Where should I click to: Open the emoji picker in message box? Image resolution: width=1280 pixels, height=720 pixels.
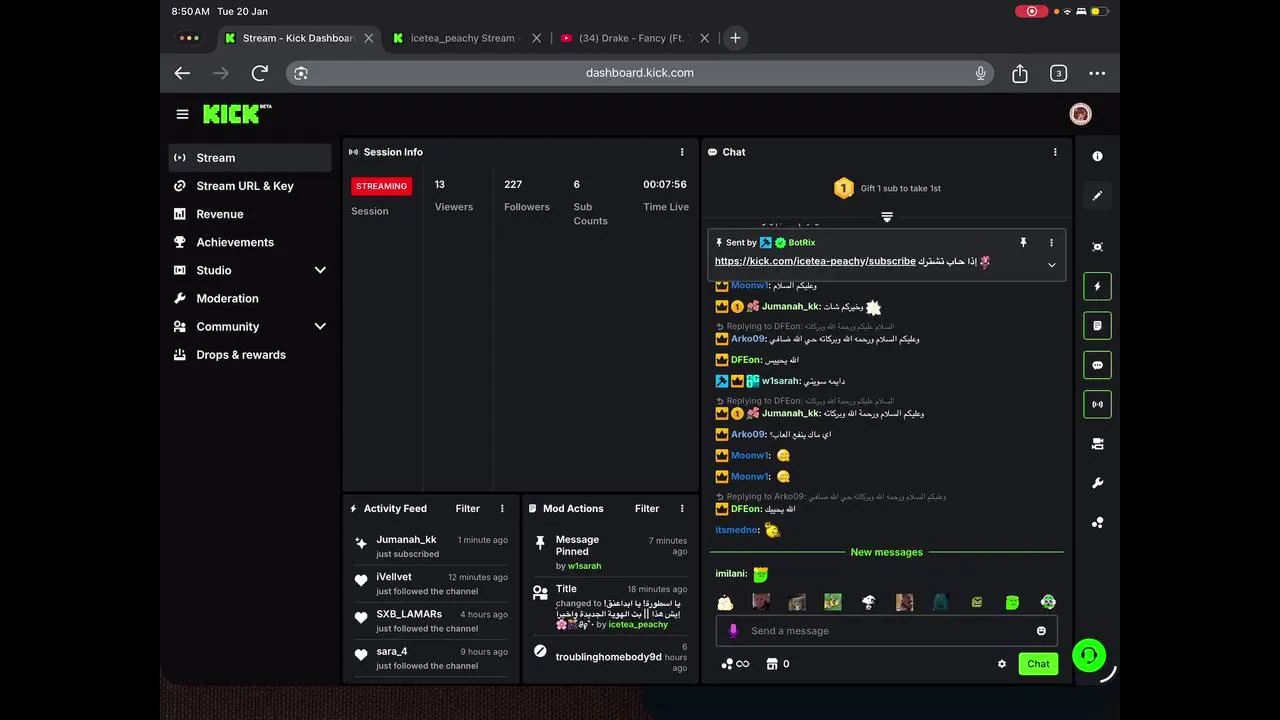tap(1041, 631)
